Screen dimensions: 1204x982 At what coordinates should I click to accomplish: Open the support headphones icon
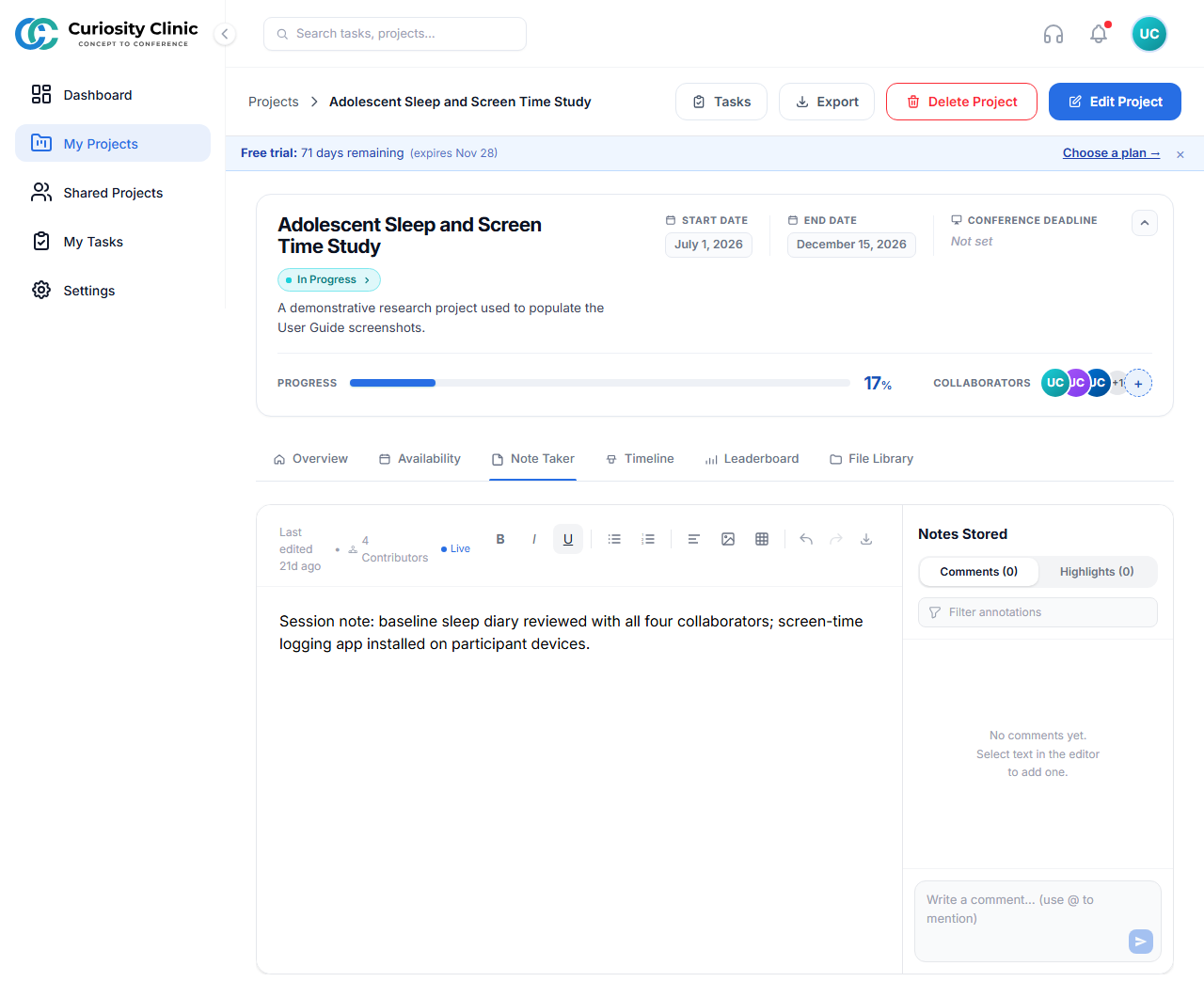(x=1053, y=34)
